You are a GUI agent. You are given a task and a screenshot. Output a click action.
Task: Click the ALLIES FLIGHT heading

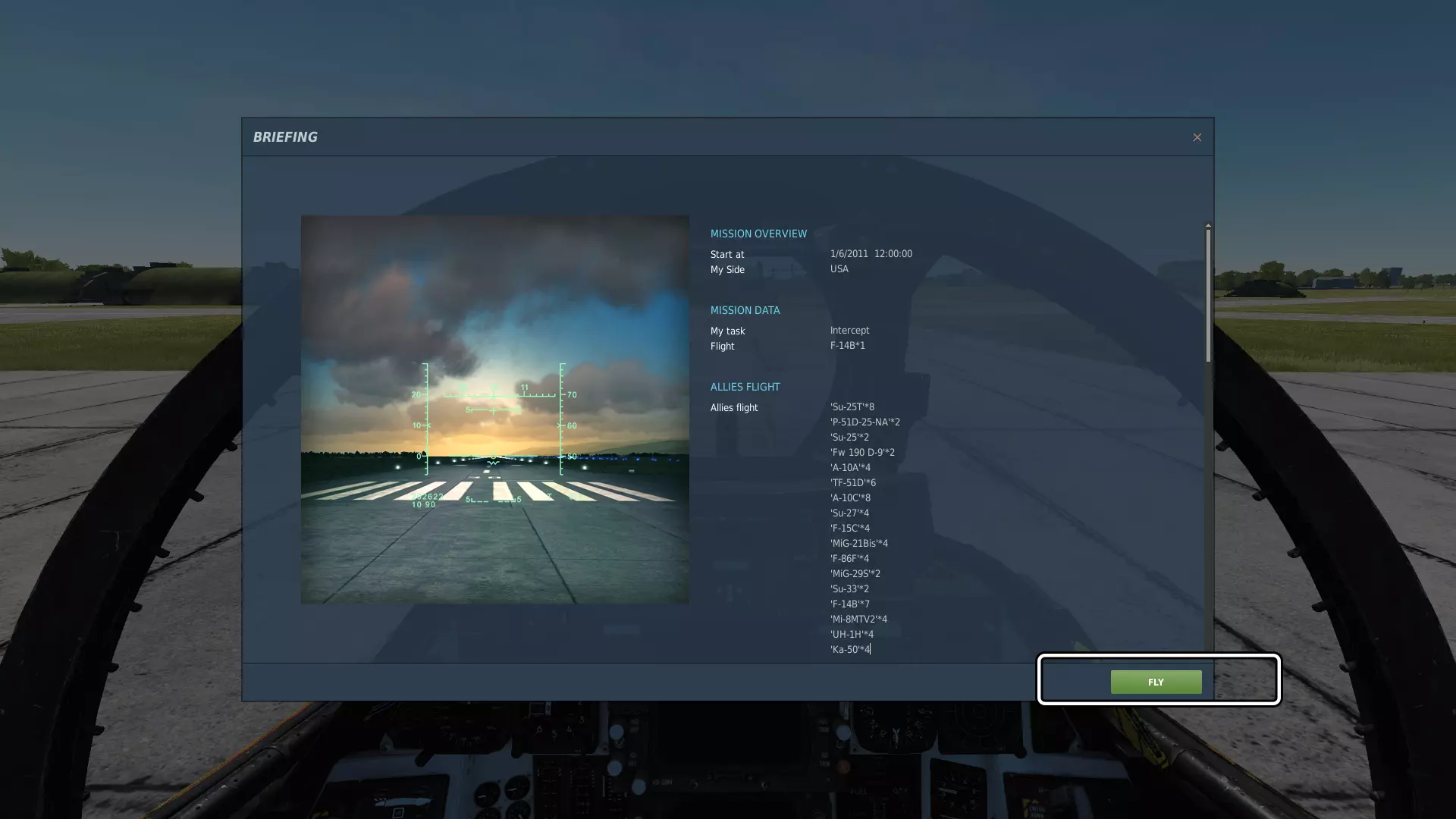pyautogui.click(x=745, y=387)
